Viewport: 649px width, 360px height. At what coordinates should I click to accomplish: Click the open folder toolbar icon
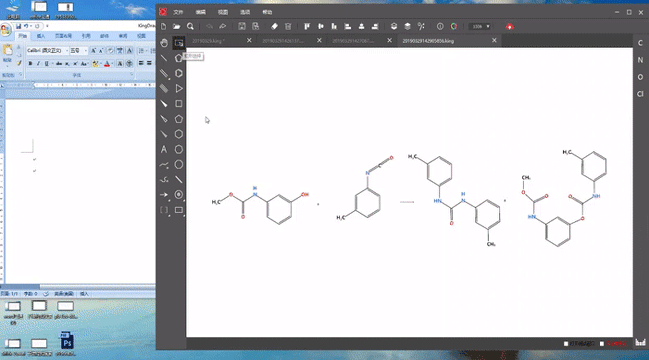click(177, 26)
